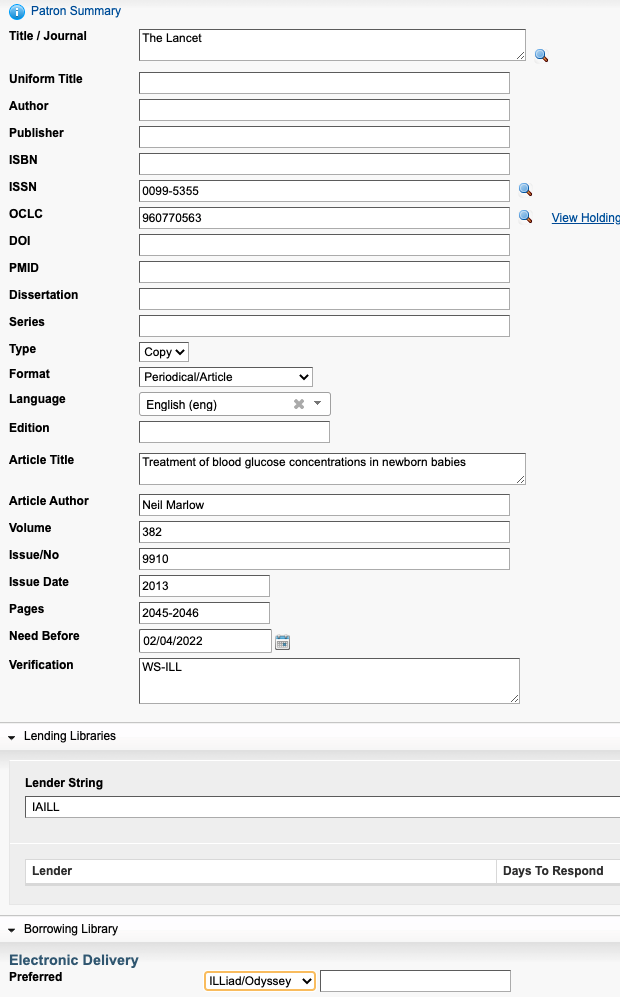
Task: Click the Dissertation input field
Action: coord(324,299)
